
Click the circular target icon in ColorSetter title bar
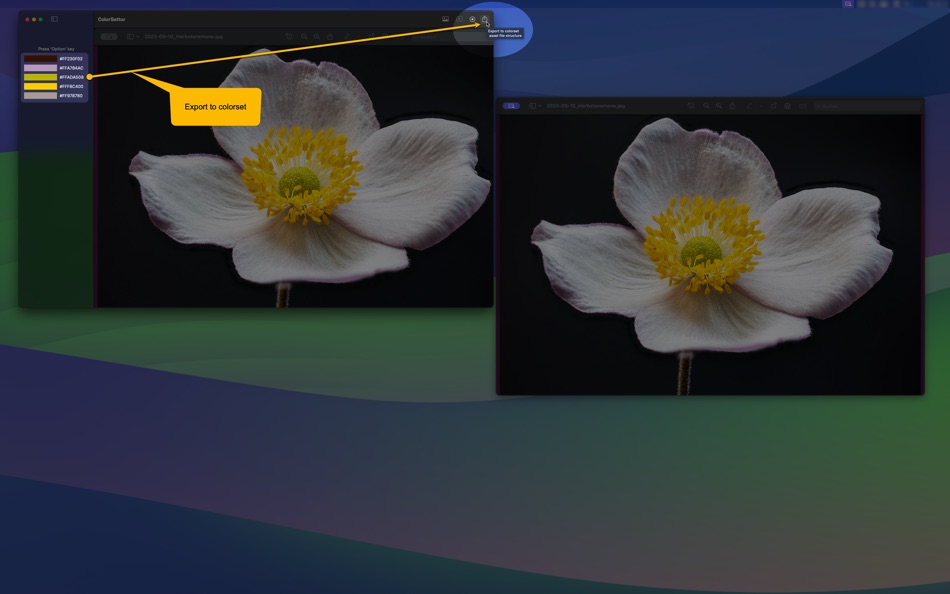click(473, 19)
